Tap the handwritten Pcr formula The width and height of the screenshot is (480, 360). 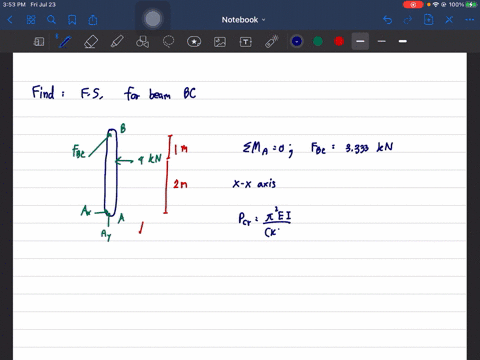(x=264, y=222)
